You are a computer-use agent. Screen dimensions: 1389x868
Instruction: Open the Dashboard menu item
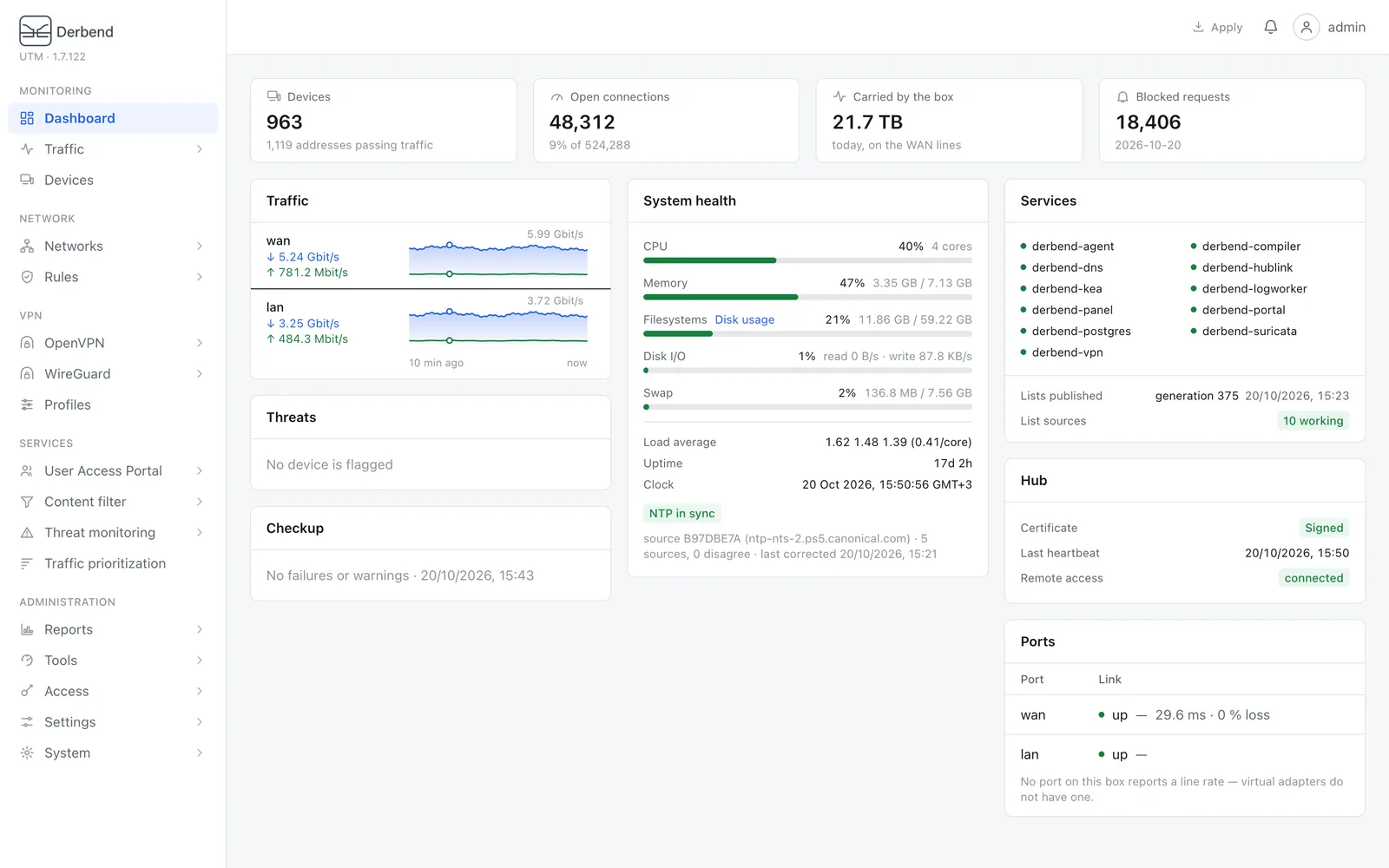tap(113, 118)
